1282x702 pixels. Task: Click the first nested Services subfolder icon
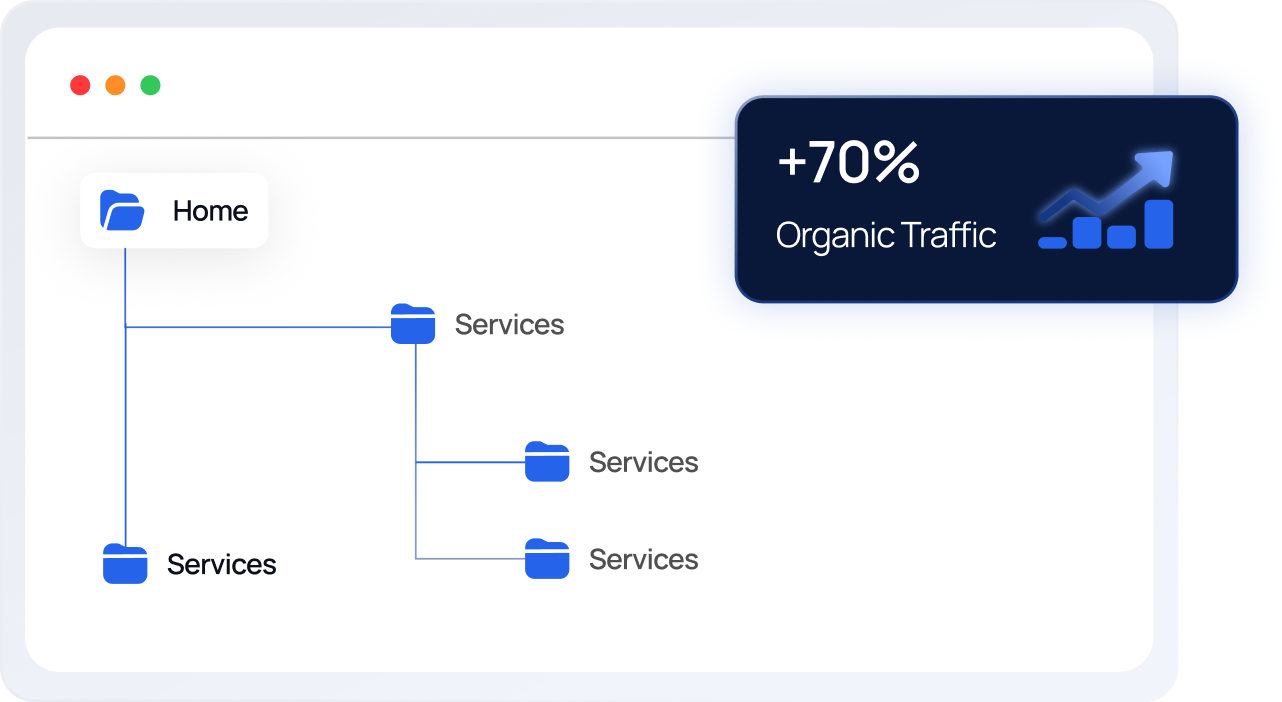point(547,462)
